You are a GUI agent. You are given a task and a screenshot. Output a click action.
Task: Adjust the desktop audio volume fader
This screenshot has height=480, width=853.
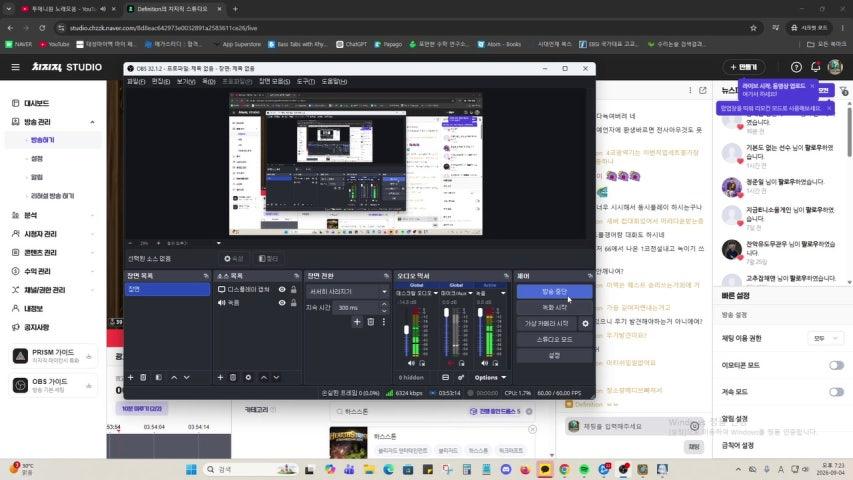click(x=406, y=330)
